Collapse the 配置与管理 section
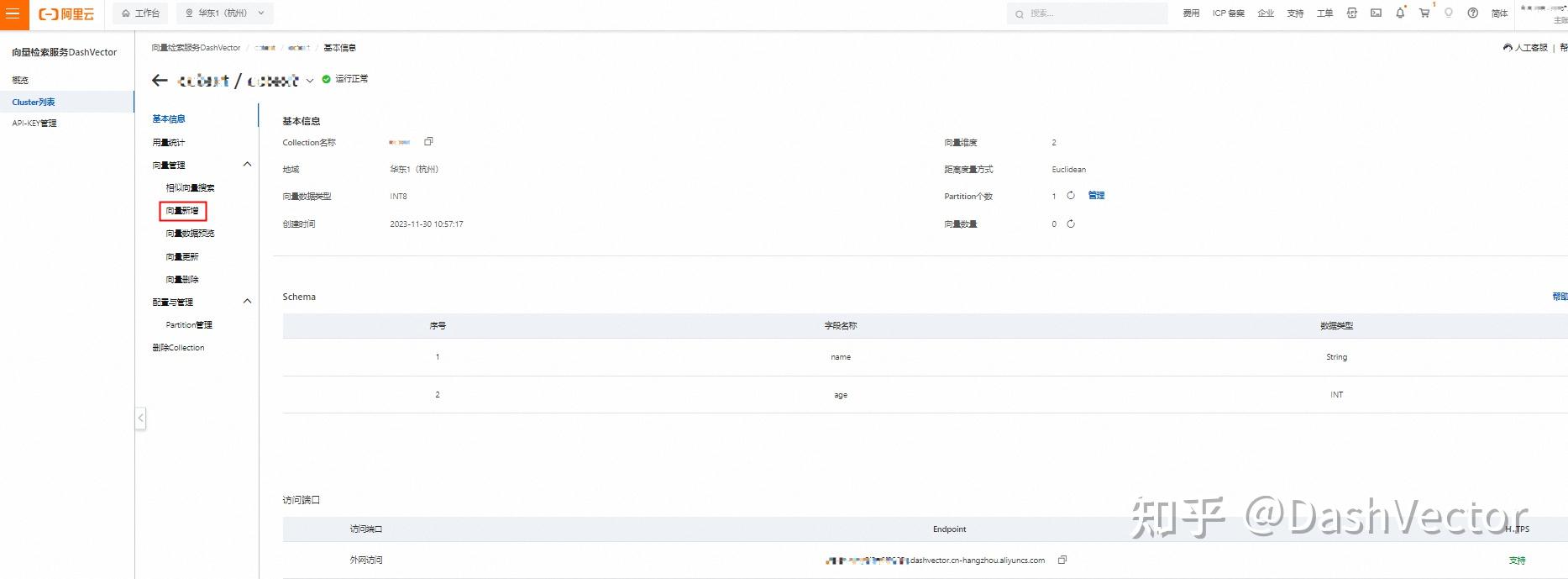This screenshot has width=1568, height=579. click(x=247, y=302)
